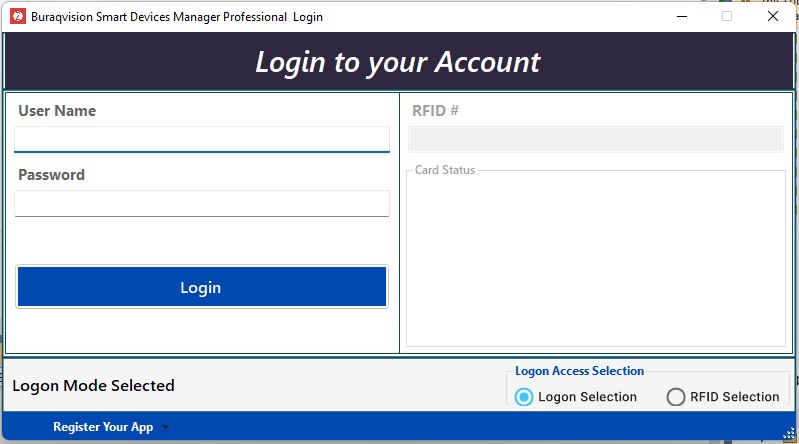The height and width of the screenshot is (444, 799).
Task: Click the Password input field
Action: click(201, 203)
